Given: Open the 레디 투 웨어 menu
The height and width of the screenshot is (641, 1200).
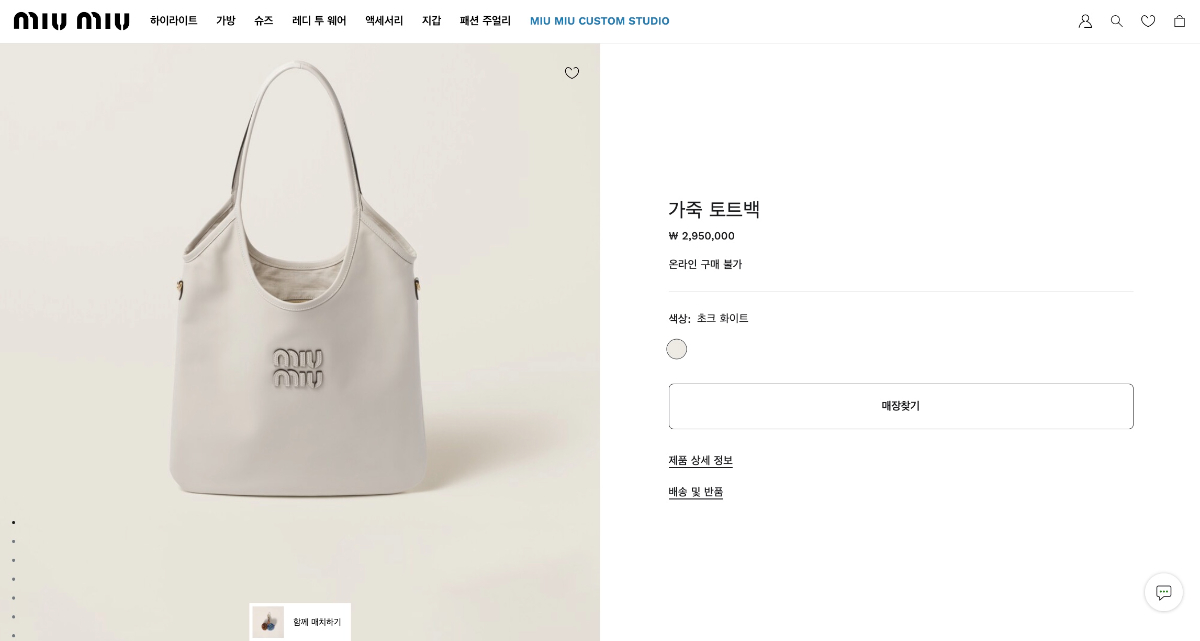Looking at the screenshot, I should [319, 21].
